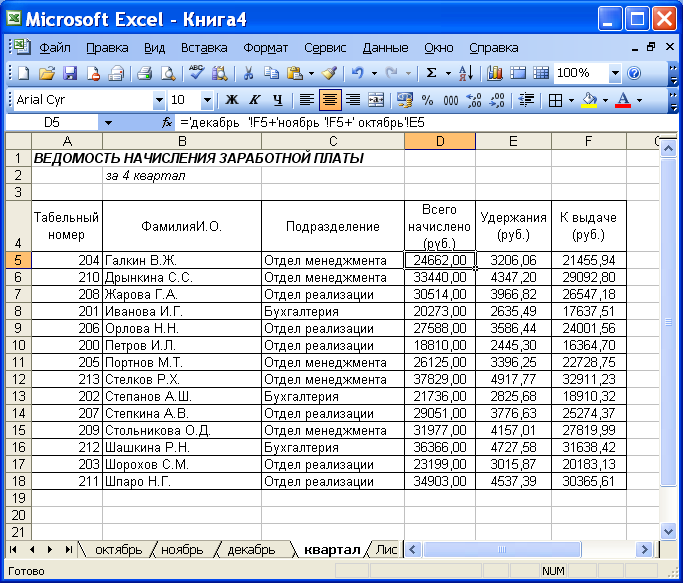Paste with the clipboard icon
Image resolution: width=683 pixels, height=583 pixels.
[x=295, y=73]
